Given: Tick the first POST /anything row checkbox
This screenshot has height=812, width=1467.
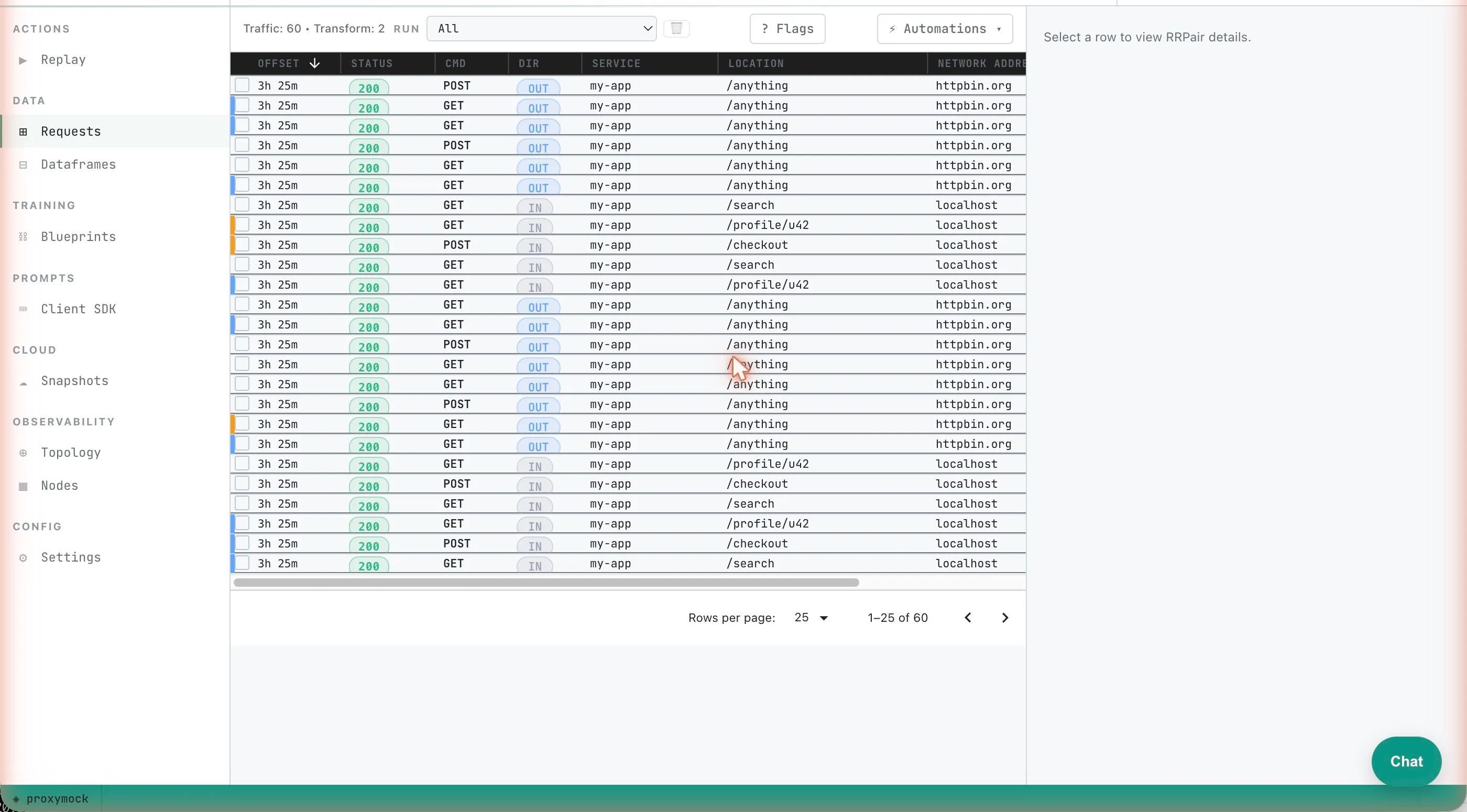Looking at the screenshot, I should pos(242,85).
